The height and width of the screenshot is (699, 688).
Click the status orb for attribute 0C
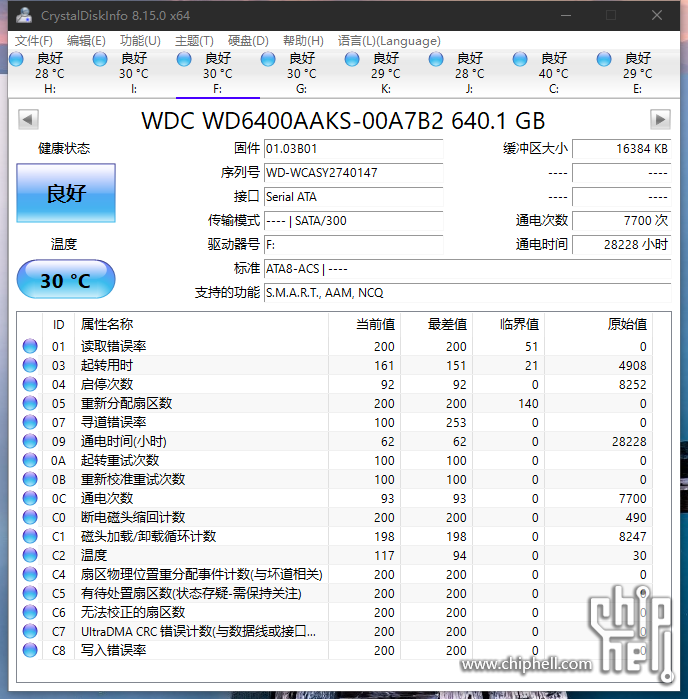(x=30, y=498)
